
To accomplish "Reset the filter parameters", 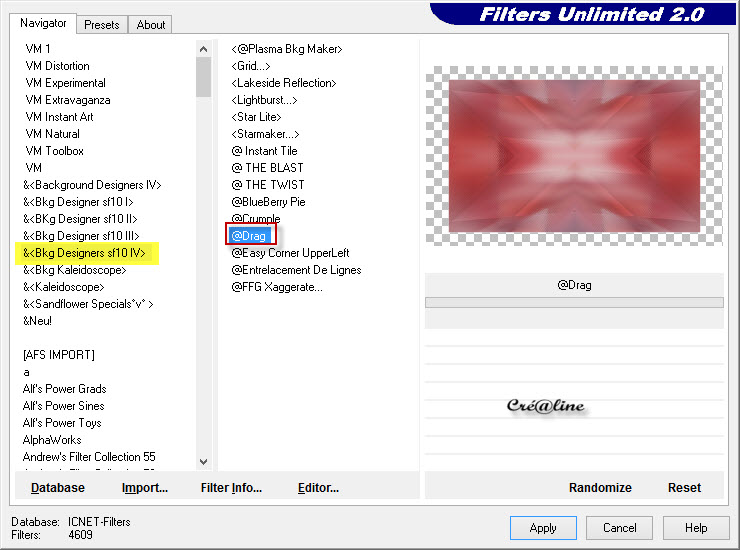I will point(684,488).
